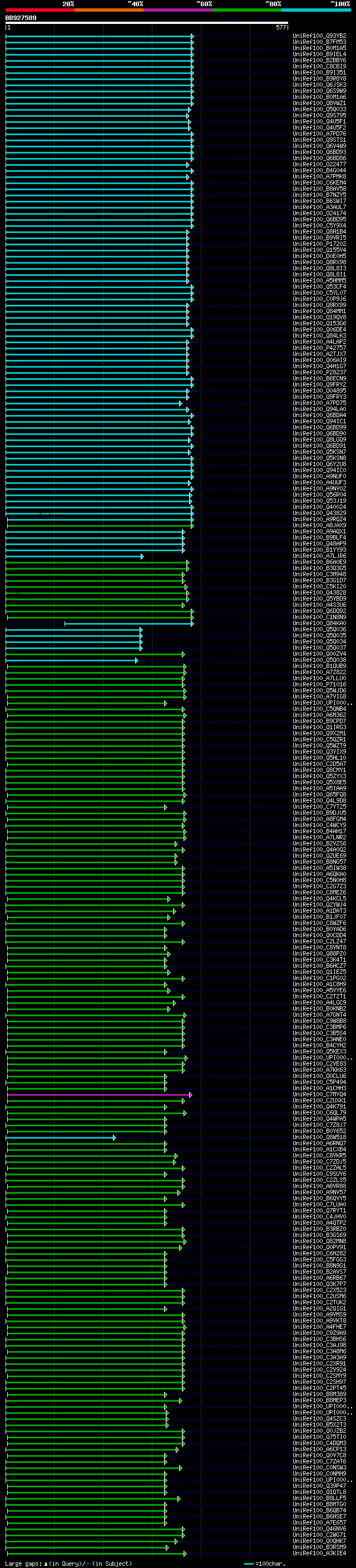Click the green ~80% identity color segment
356x1568 pixels.
[x=247, y=10]
